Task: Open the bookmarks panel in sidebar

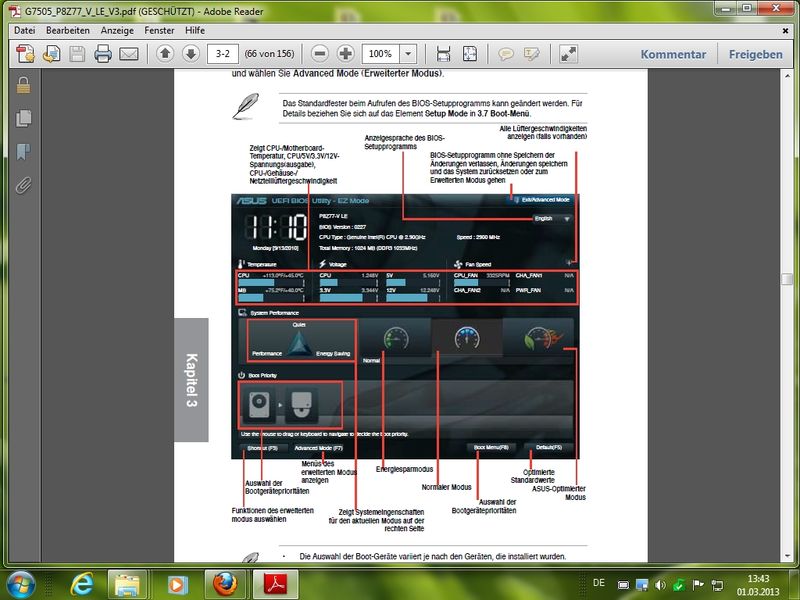Action: click(24, 152)
